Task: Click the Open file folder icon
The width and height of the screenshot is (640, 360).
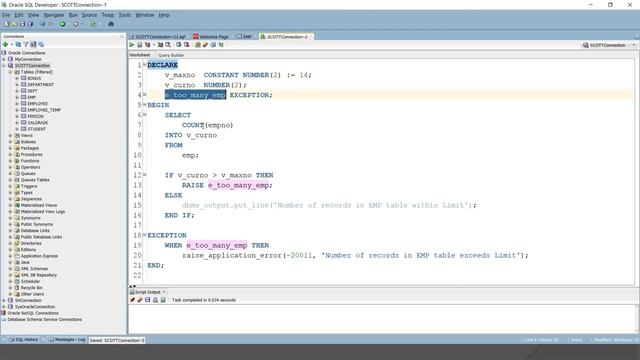Action: (x=15, y=24)
